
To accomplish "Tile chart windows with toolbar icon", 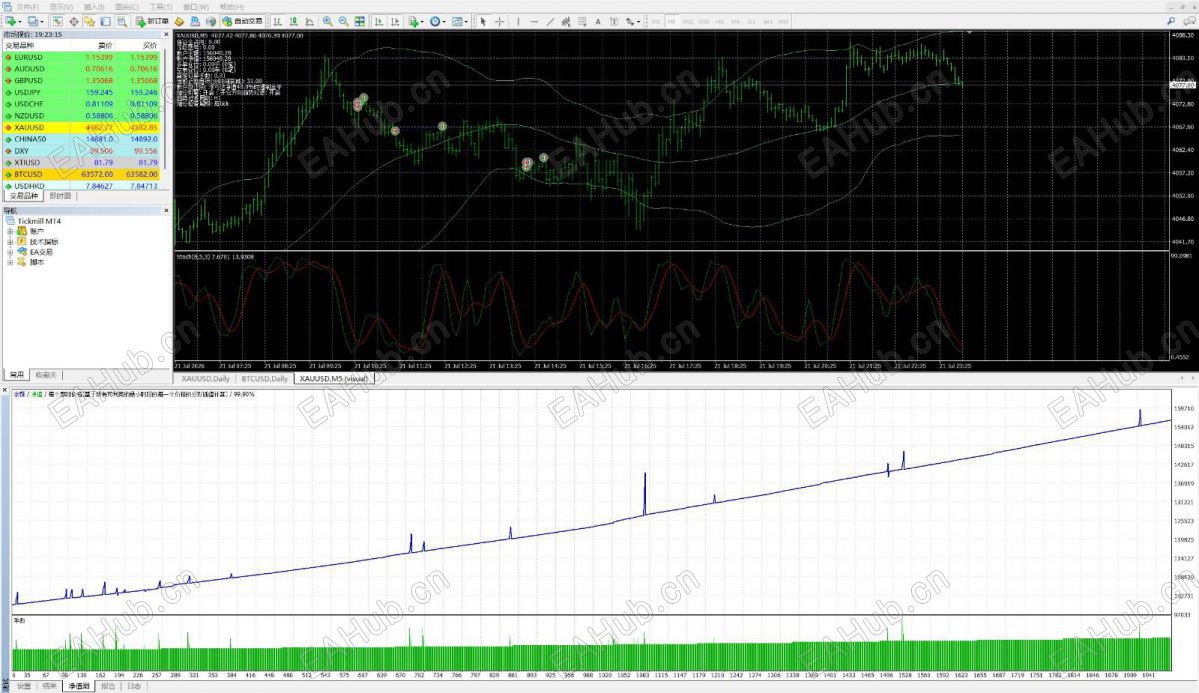I will point(359,21).
